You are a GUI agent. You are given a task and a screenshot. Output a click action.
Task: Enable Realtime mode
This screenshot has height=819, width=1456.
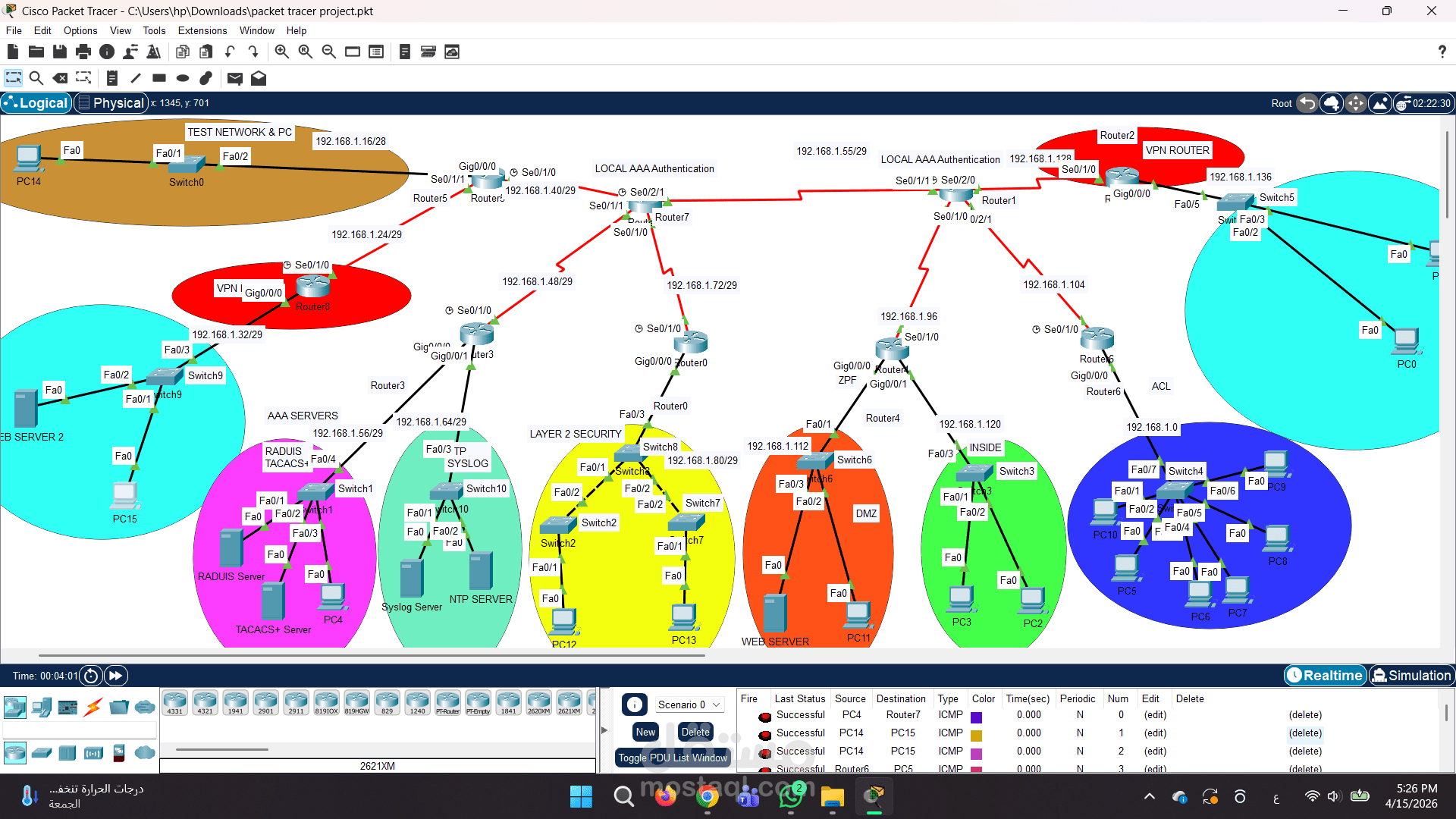[1325, 675]
